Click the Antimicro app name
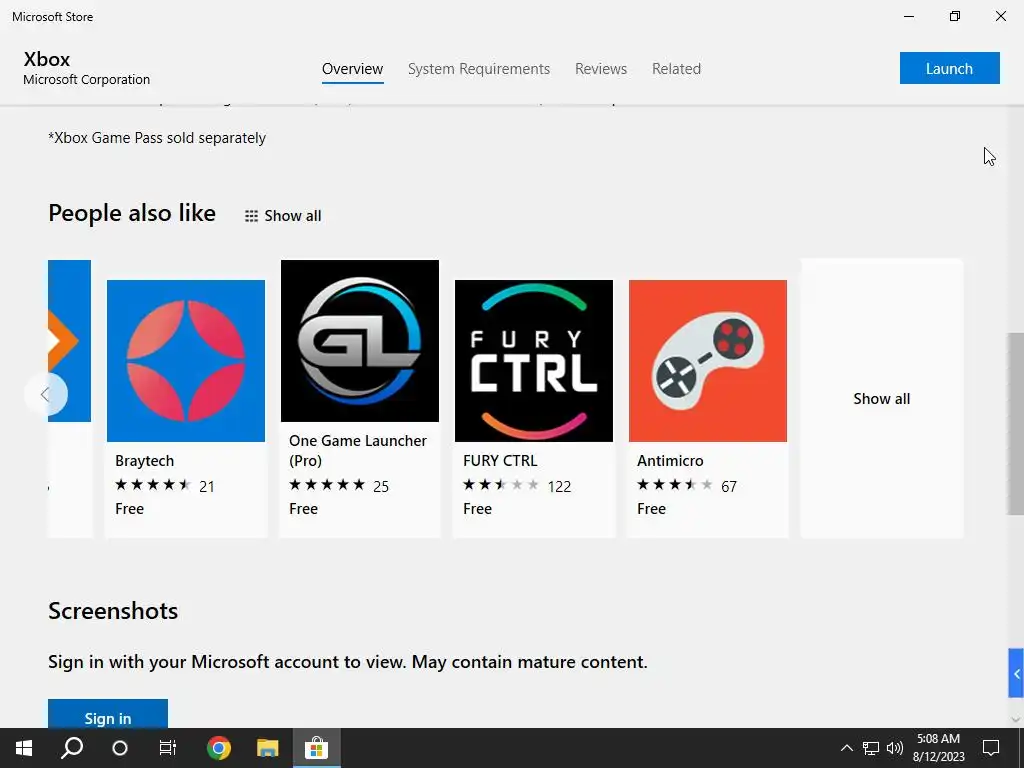The width and height of the screenshot is (1024, 768). (x=670, y=460)
